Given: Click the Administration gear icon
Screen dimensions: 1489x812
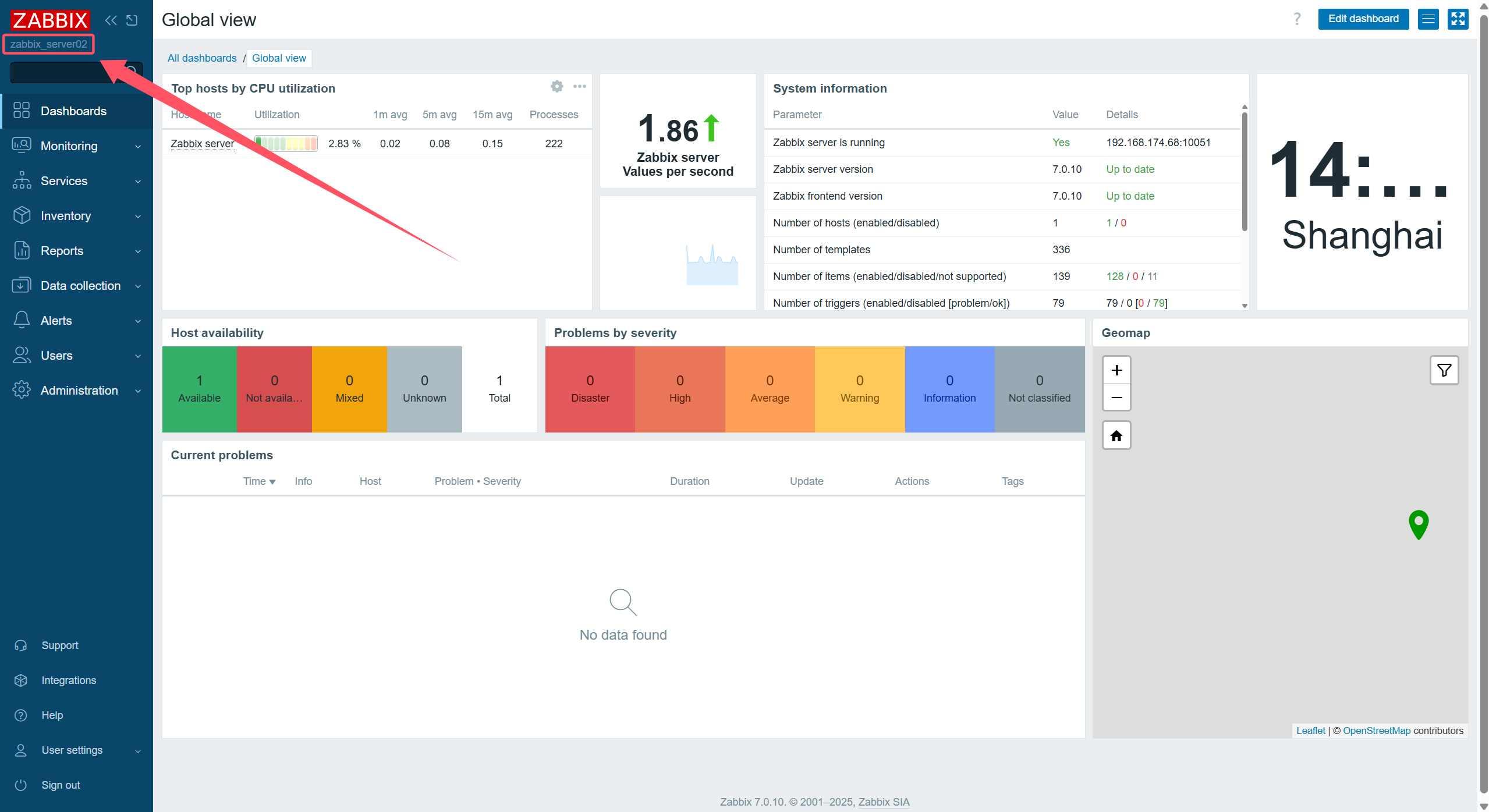Looking at the screenshot, I should (x=22, y=390).
